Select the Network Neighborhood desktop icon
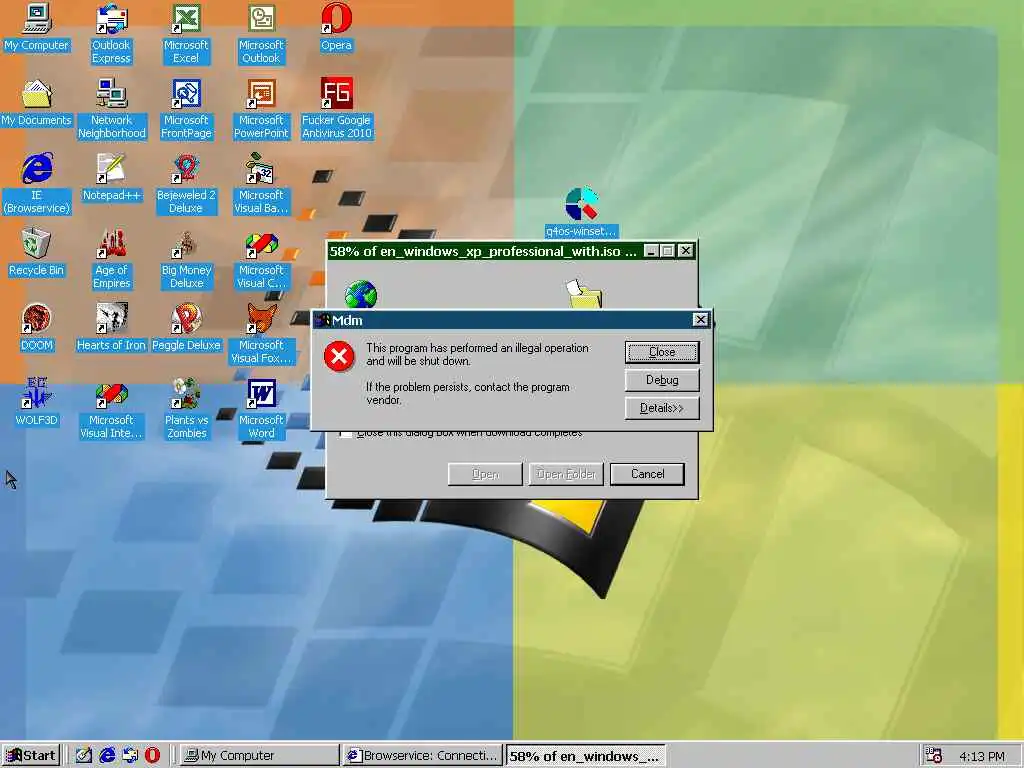Viewport: 1024px width, 768px height. (111, 108)
